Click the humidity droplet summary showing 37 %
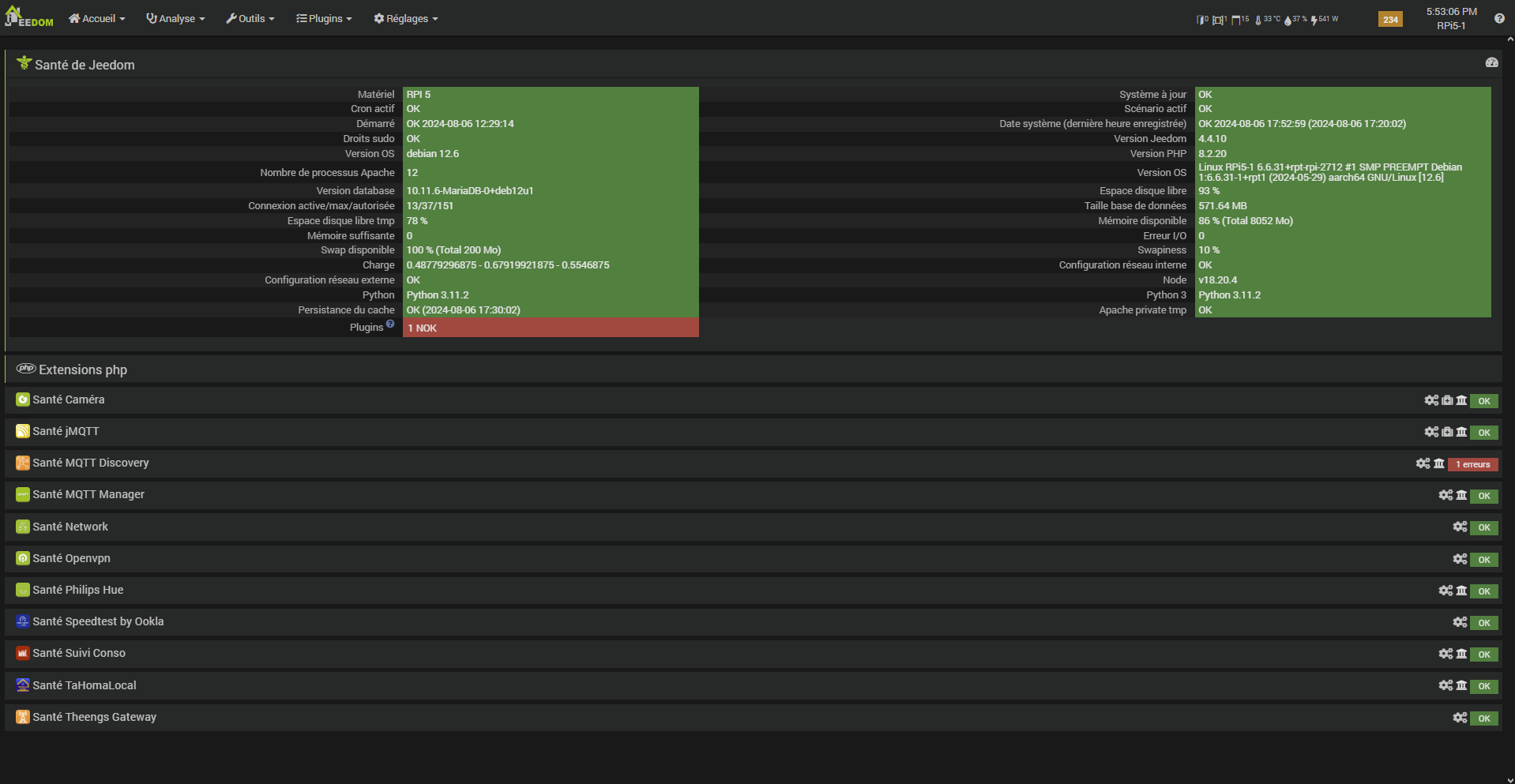This screenshot has height=784, width=1515. (x=1295, y=19)
